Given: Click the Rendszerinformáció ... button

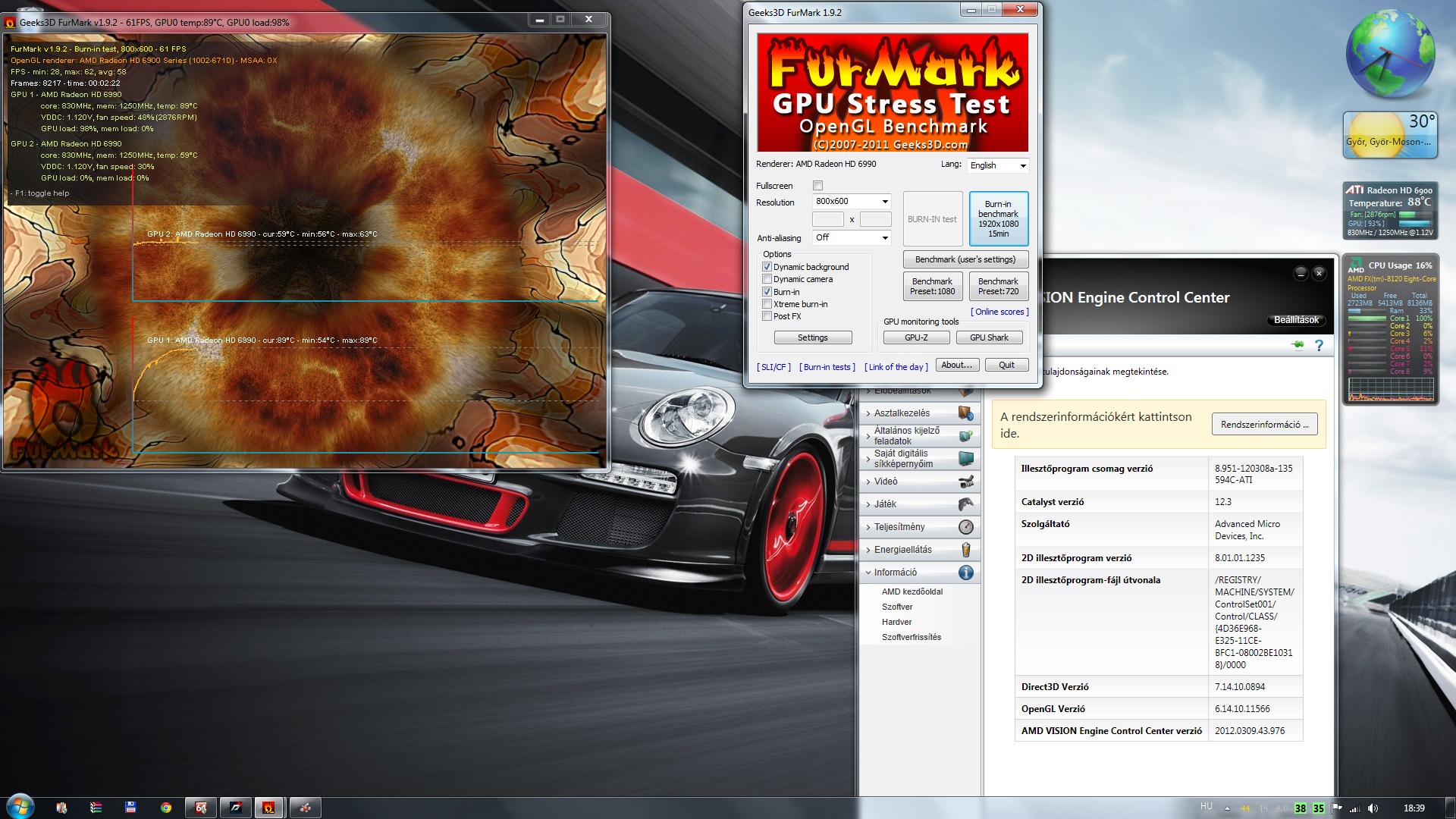Looking at the screenshot, I should (x=1264, y=425).
